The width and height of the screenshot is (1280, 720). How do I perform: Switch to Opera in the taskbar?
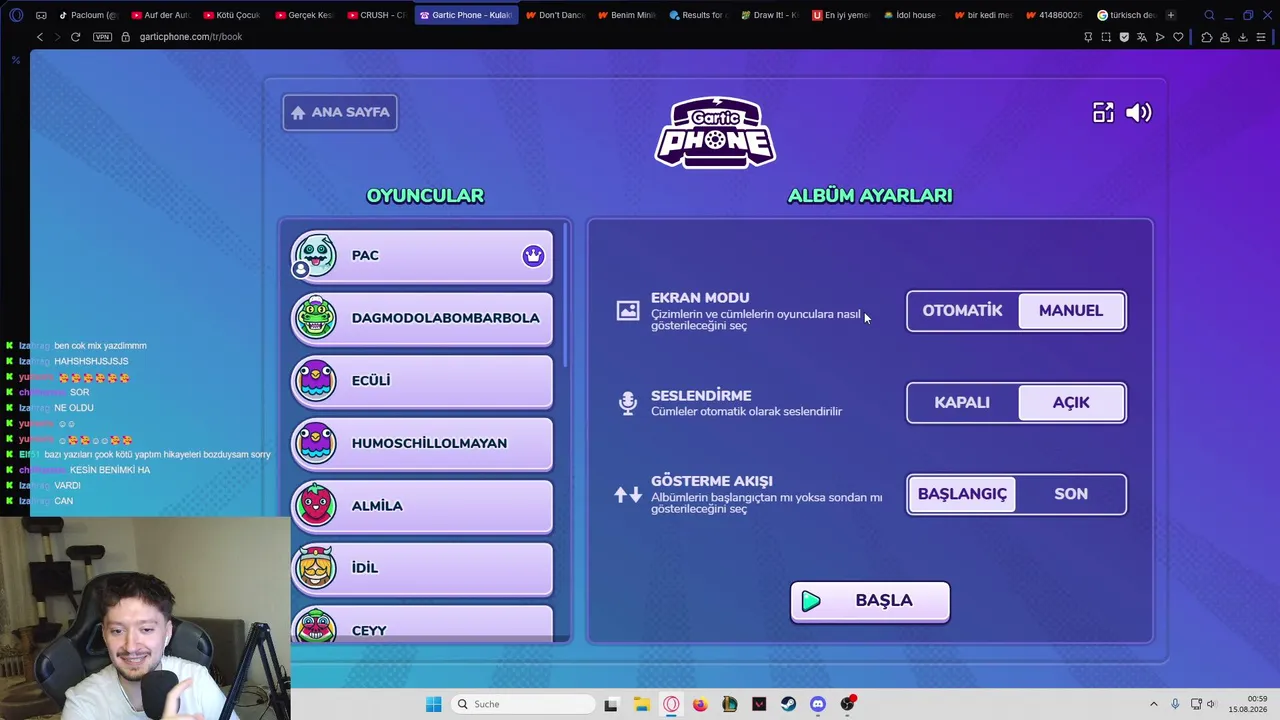671,704
